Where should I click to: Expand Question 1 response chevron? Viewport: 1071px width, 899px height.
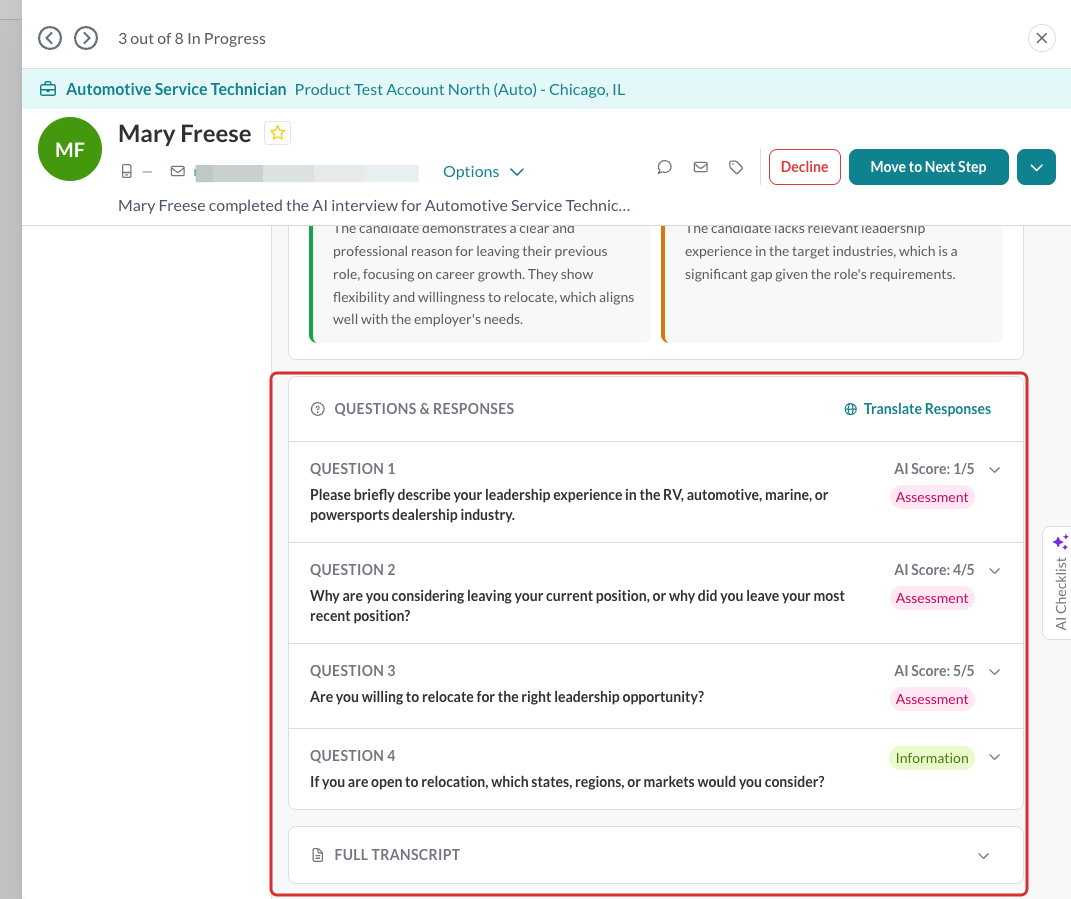994,469
